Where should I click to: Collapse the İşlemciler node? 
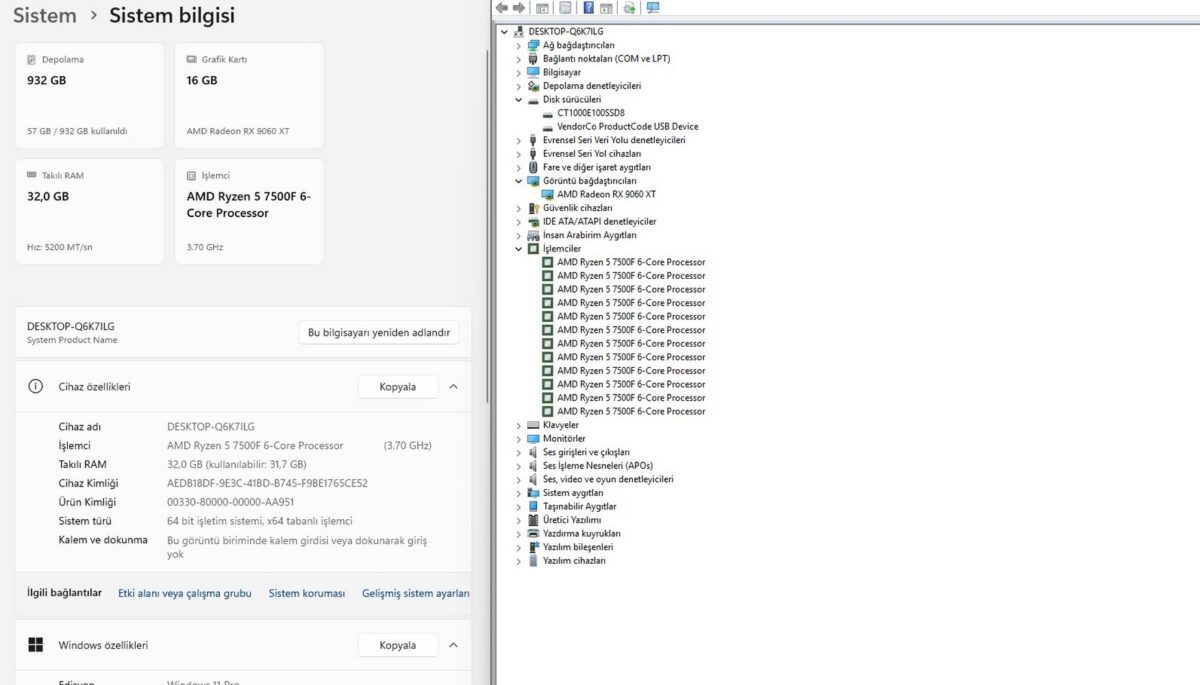[x=518, y=249]
